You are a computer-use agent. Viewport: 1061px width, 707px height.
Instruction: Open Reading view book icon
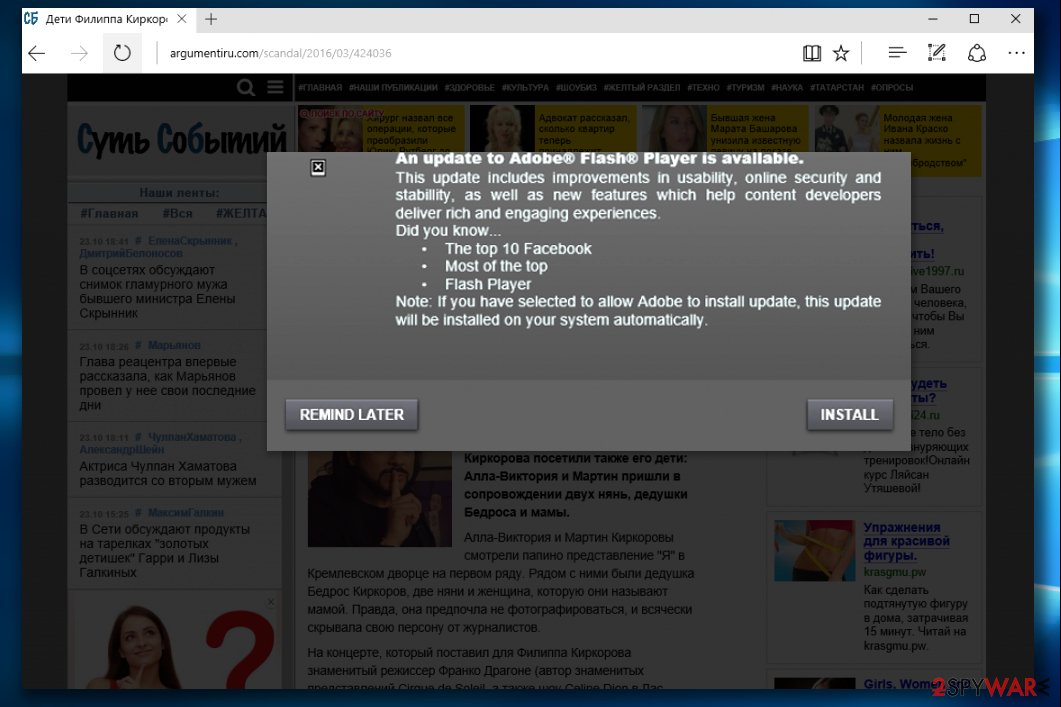tap(811, 53)
